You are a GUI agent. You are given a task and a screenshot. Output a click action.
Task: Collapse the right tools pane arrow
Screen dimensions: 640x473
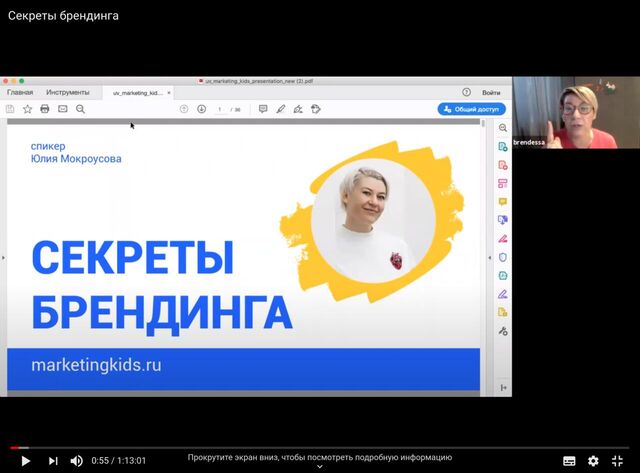(x=490, y=258)
